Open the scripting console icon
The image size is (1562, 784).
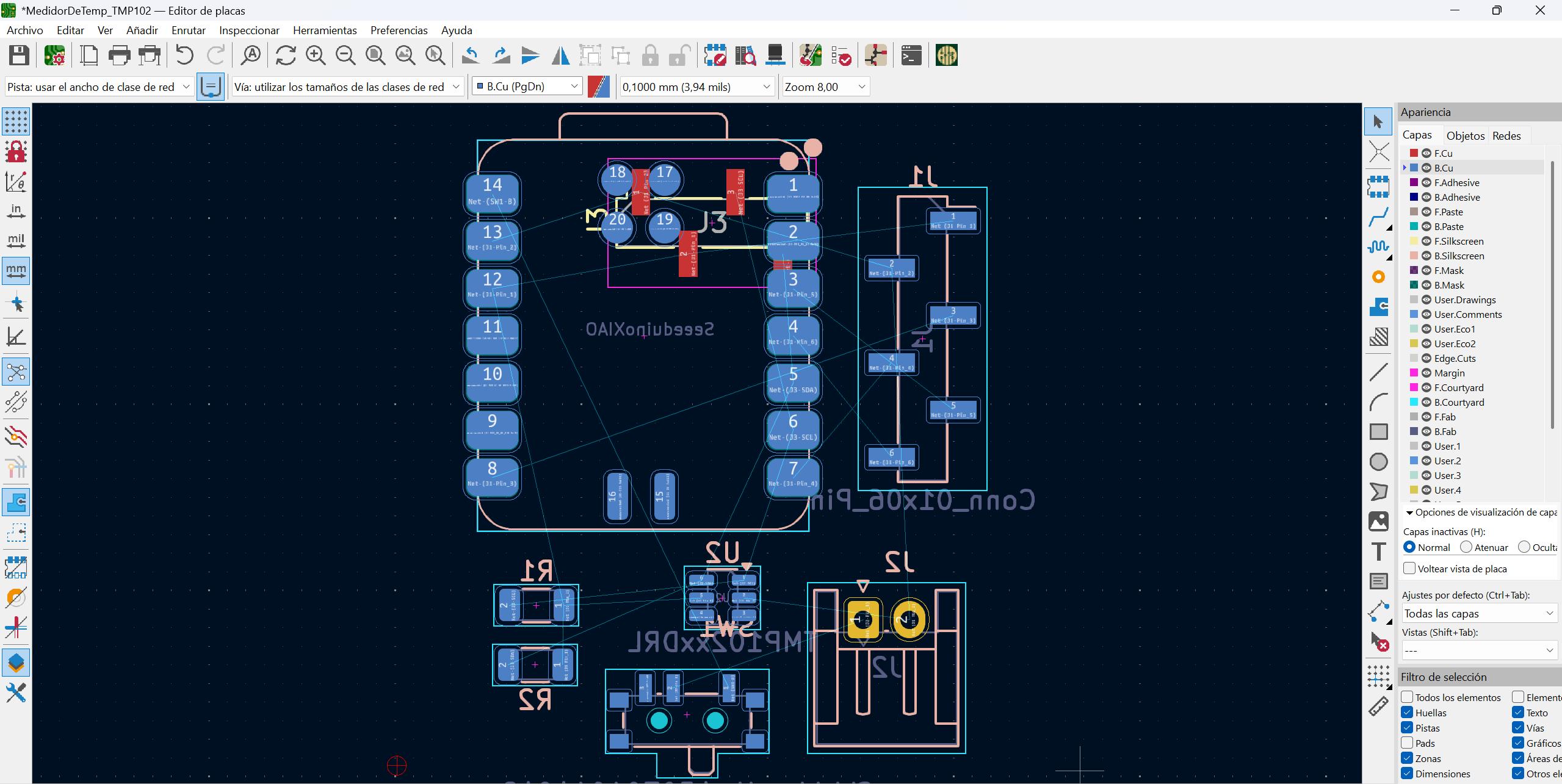pyautogui.click(x=911, y=56)
